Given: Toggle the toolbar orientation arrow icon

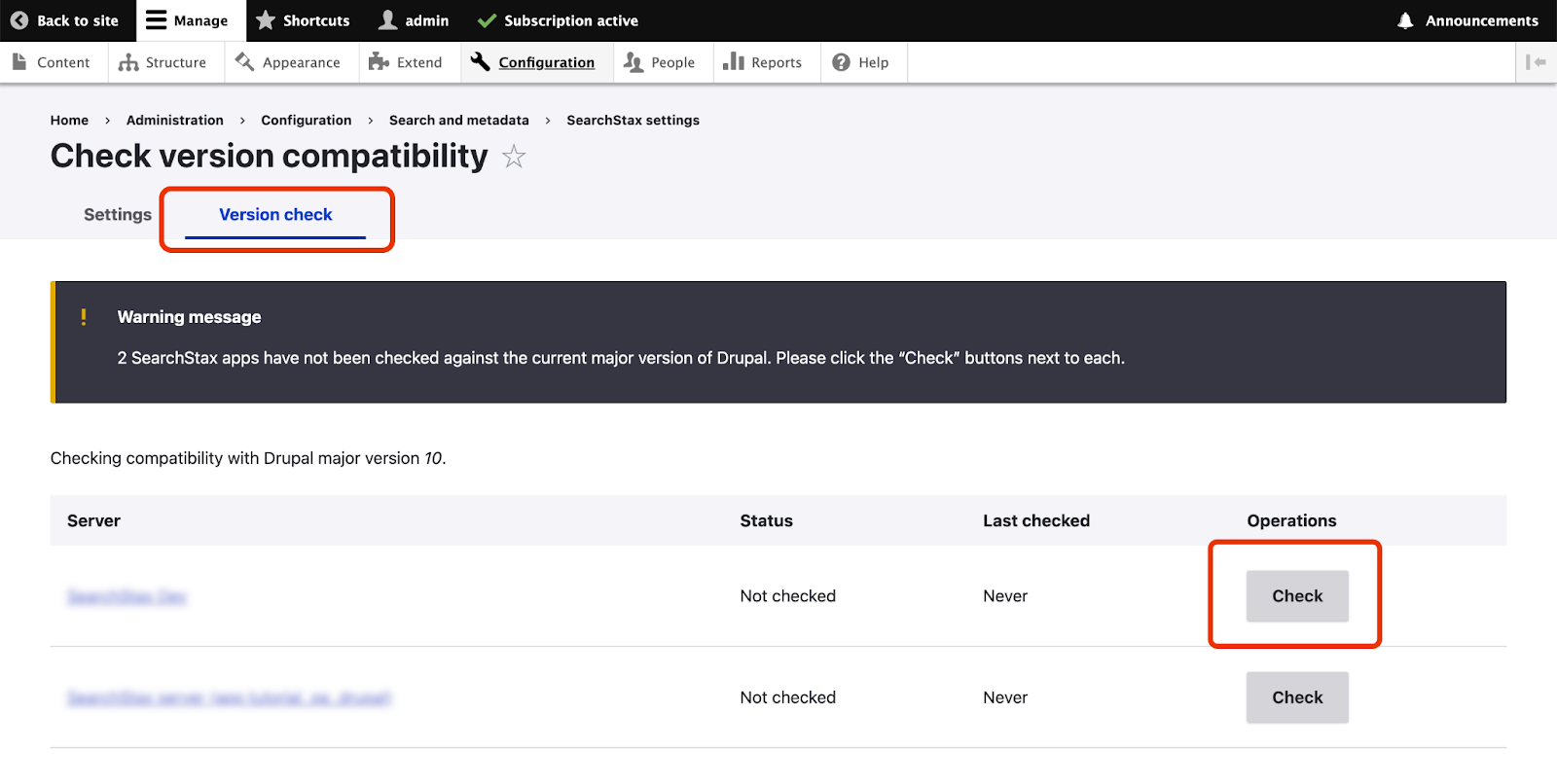Looking at the screenshot, I should coord(1536,62).
